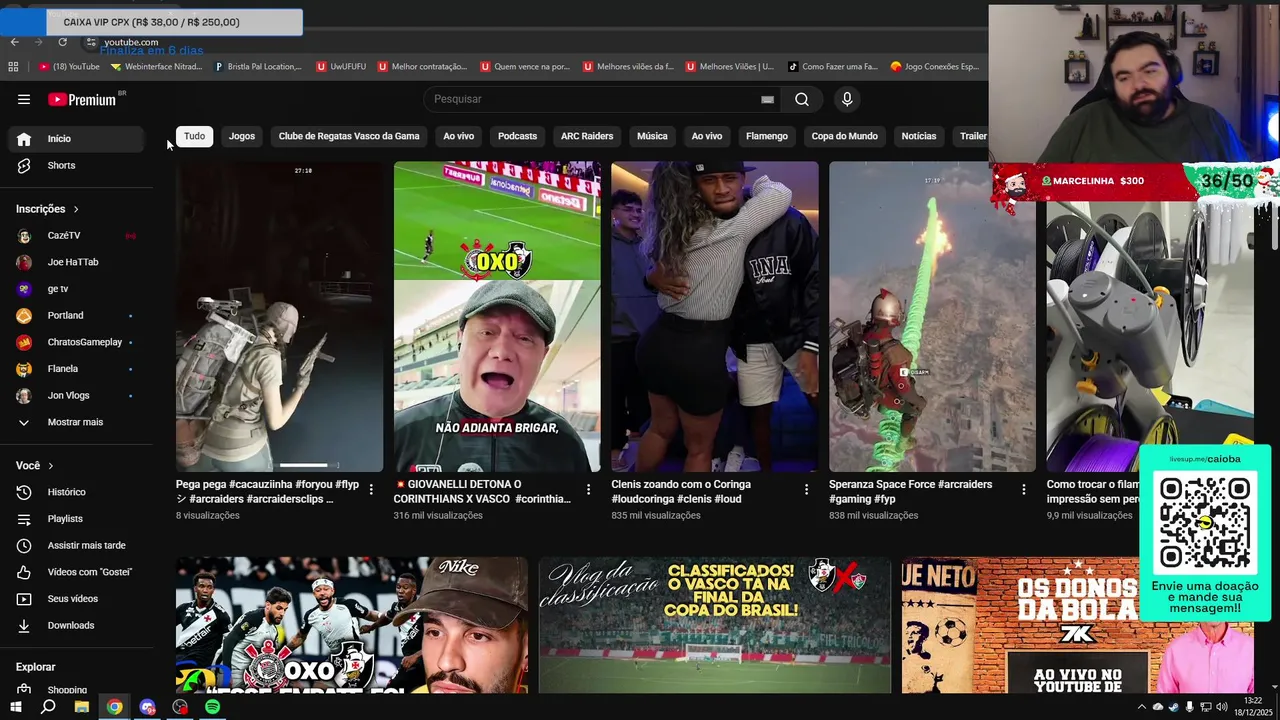This screenshot has height=720, width=1280.
Task: Open options menu for Pega pega short
Action: coord(371,490)
